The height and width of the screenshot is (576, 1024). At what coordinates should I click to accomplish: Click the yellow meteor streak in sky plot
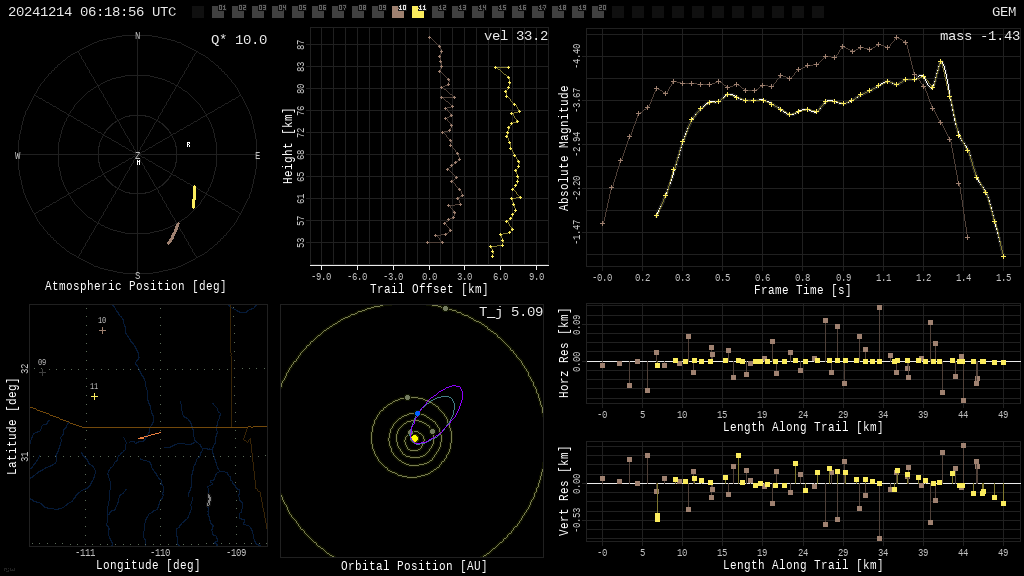[194, 197]
